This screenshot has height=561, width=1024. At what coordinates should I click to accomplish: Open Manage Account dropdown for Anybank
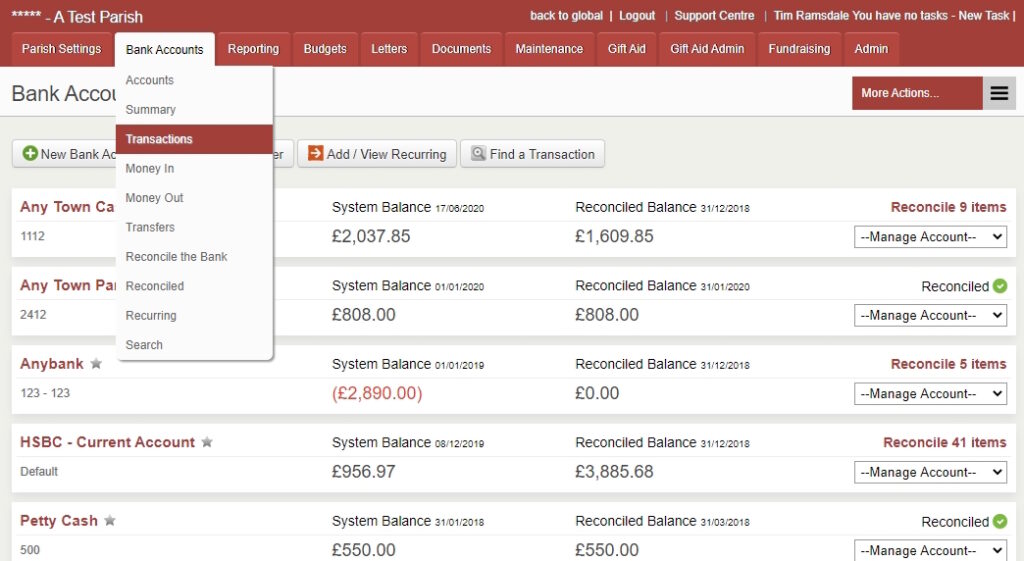[930, 394]
